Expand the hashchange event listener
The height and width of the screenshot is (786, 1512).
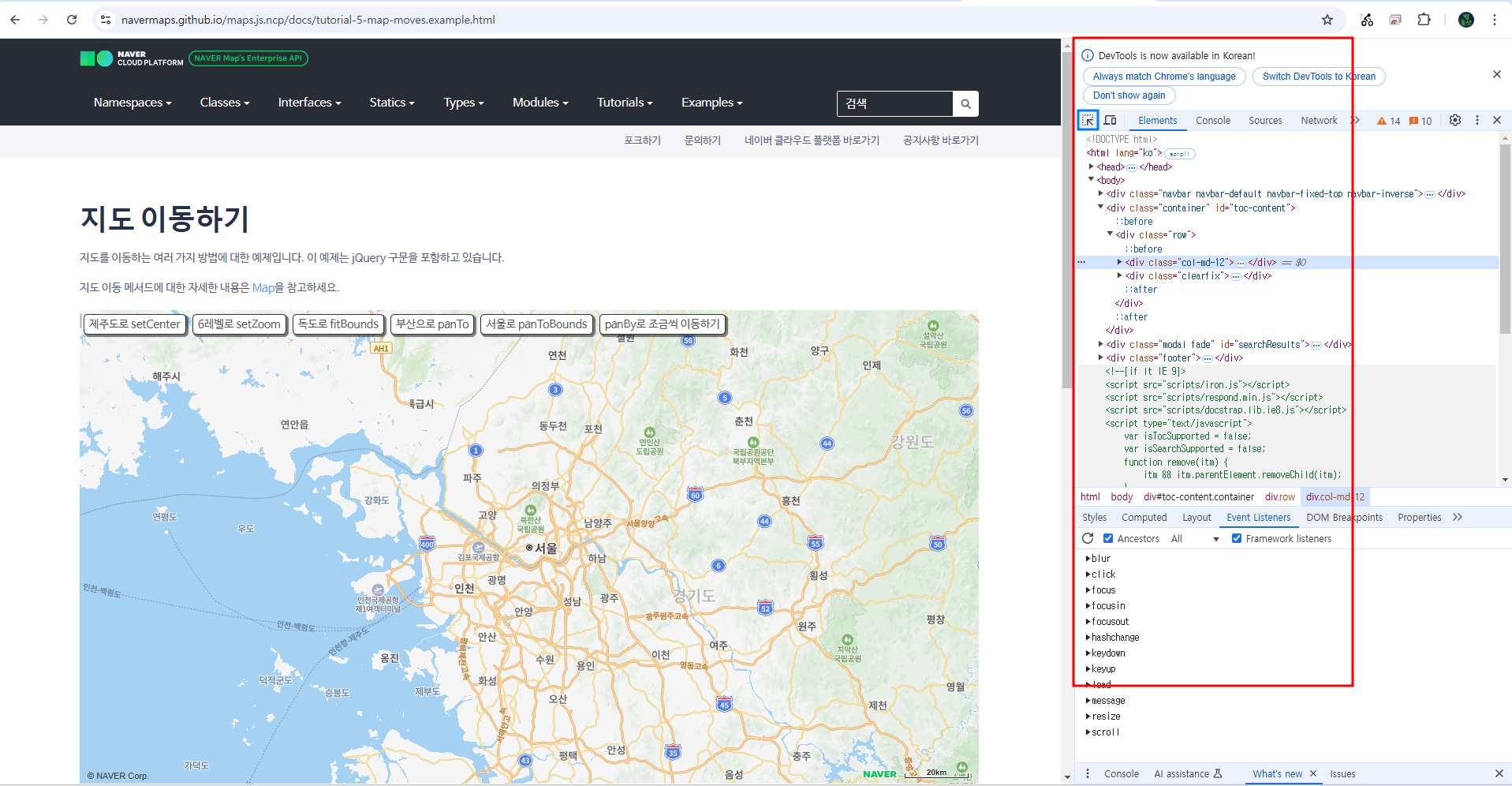coord(1088,637)
